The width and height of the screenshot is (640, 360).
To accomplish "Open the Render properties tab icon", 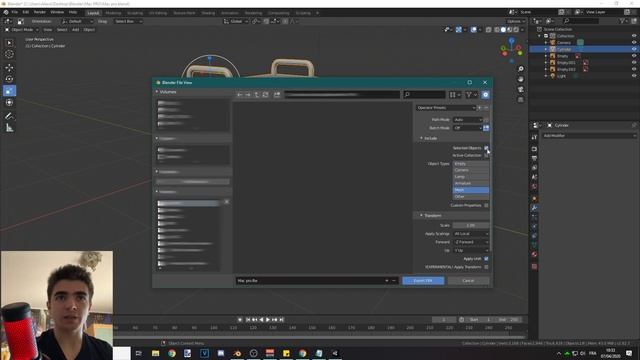I will [534, 149].
